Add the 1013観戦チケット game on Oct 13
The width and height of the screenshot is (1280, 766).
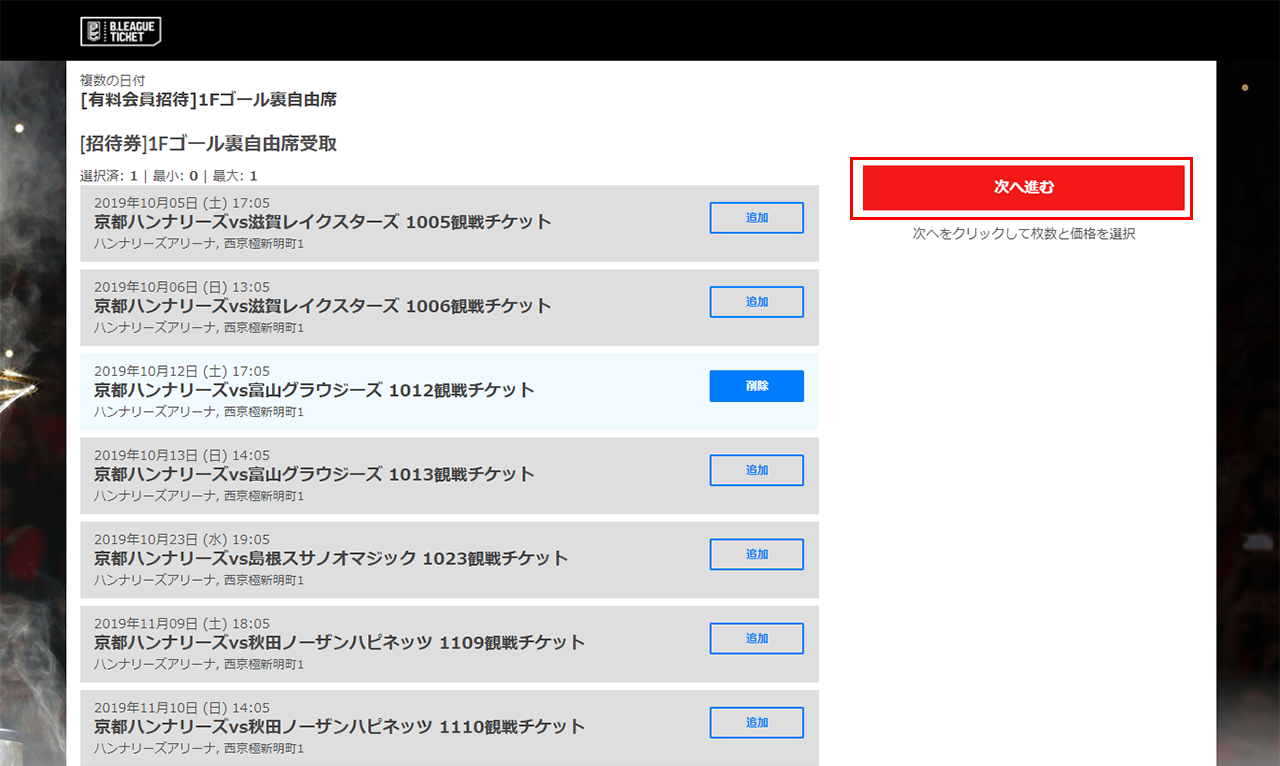[x=757, y=470]
